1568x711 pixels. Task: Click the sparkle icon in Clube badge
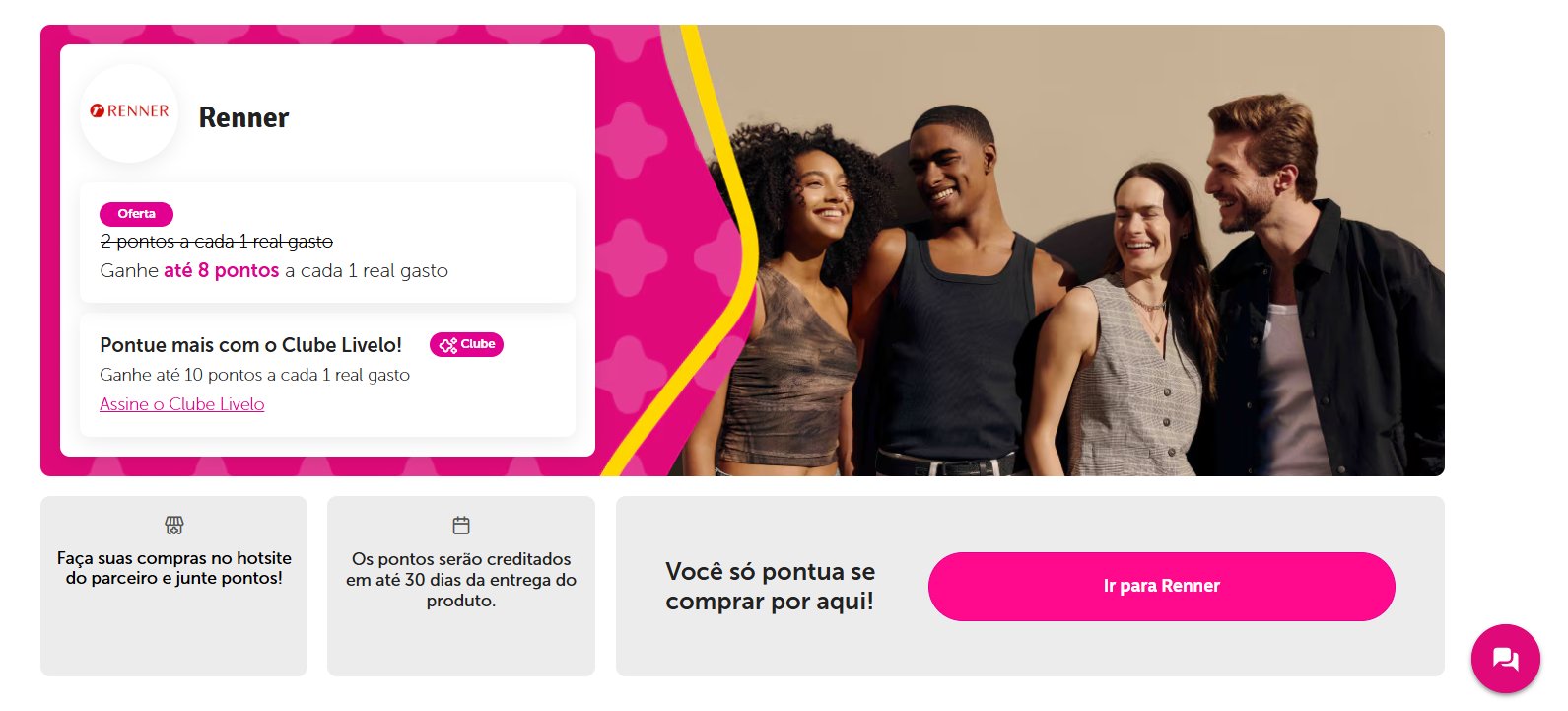(448, 345)
